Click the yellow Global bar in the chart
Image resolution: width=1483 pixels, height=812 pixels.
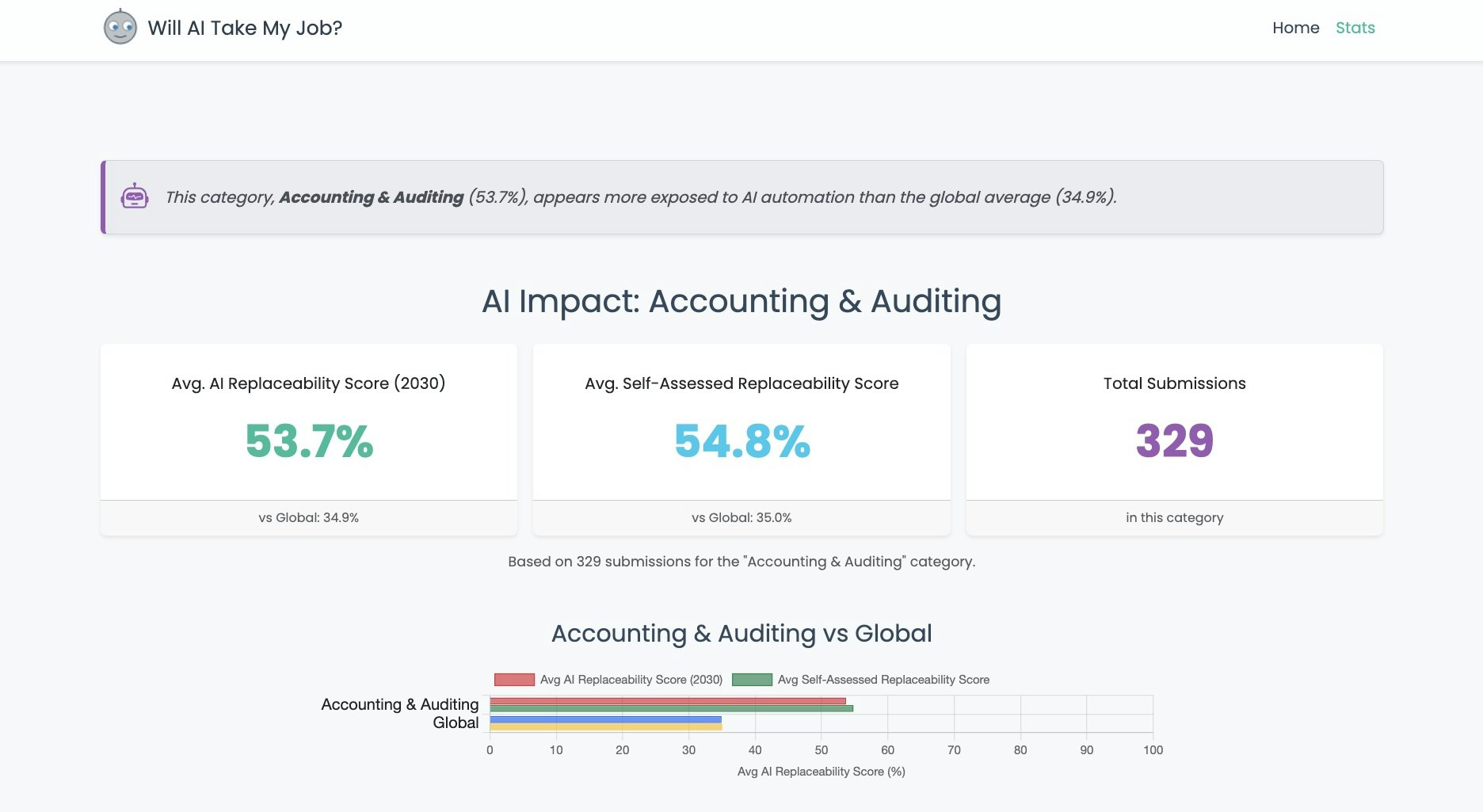(605, 726)
